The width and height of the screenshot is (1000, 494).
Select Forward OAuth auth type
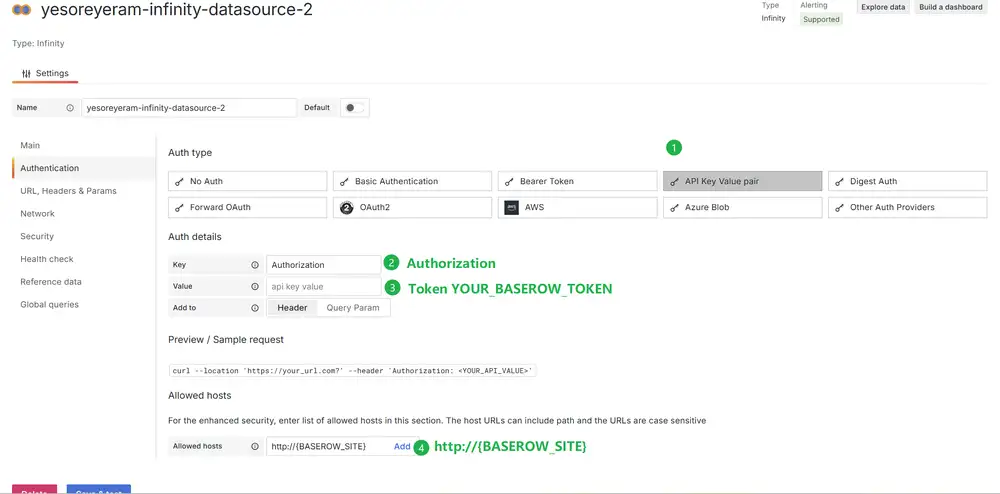pyautogui.click(x=247, y=207)
